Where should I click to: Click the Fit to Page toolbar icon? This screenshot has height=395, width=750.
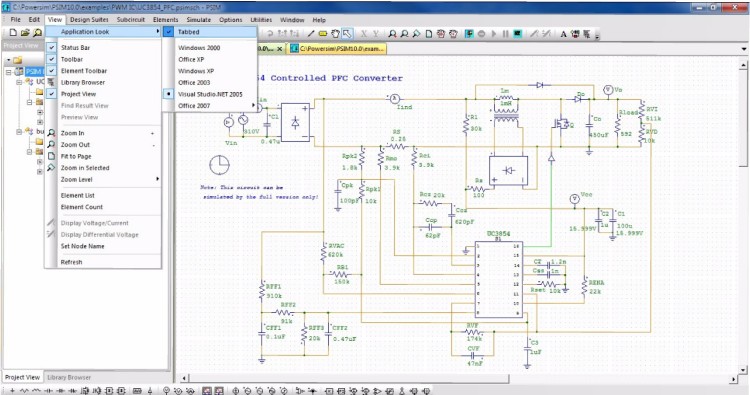[x=429, y=33]
